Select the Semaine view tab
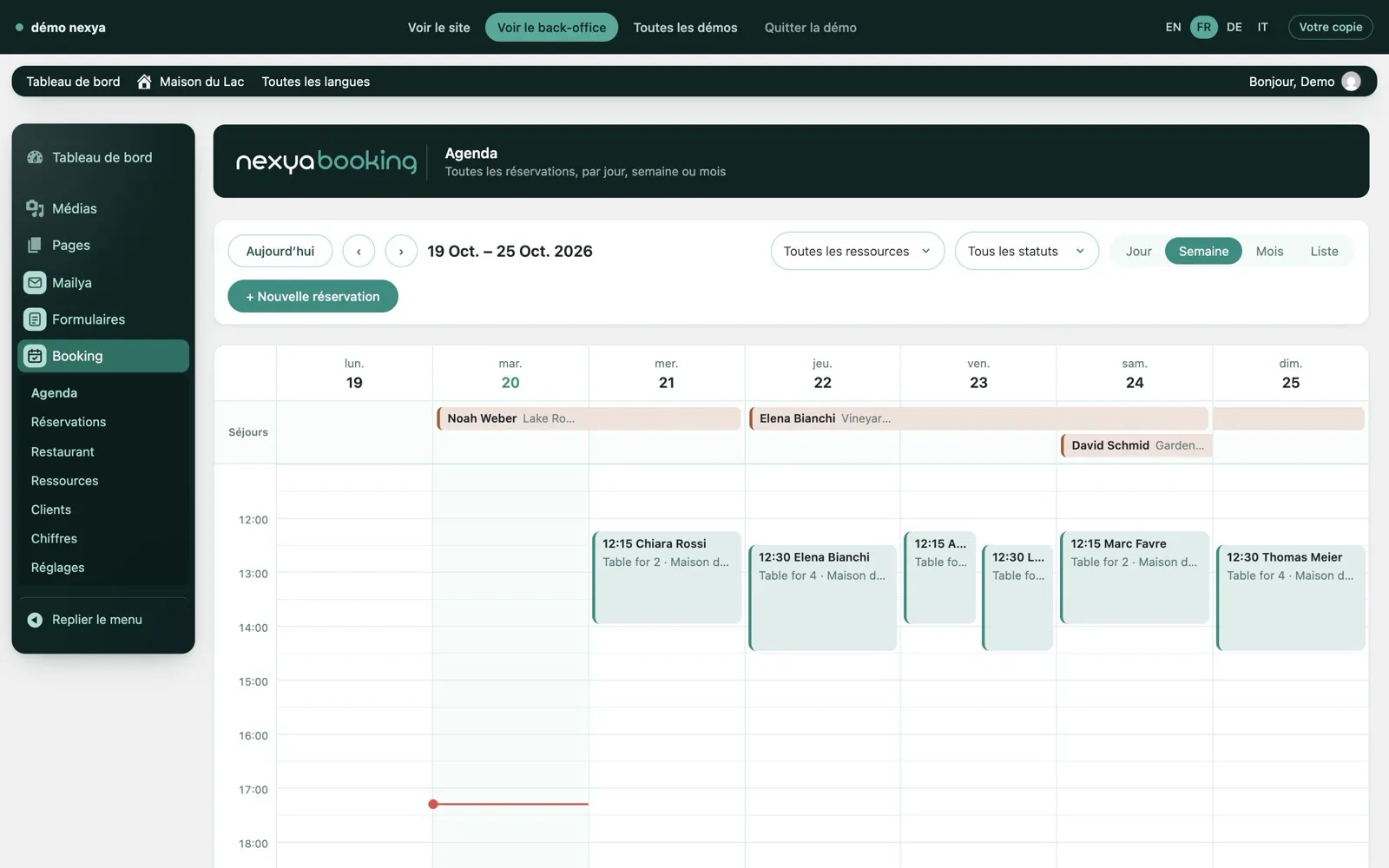This screenshot has width=1389, height=868. coord(1203,251)
